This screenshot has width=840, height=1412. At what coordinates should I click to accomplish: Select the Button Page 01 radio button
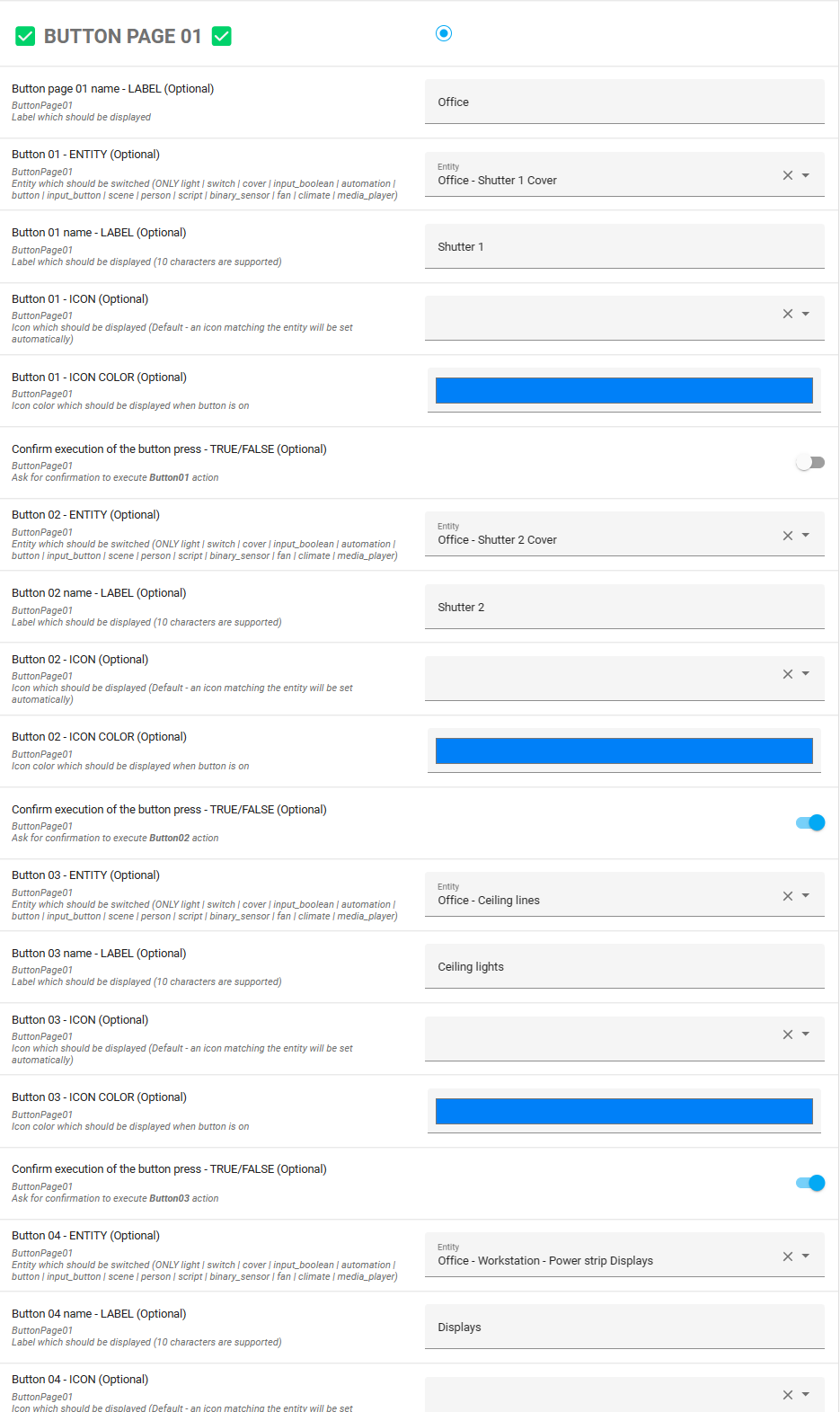[444, 33]
